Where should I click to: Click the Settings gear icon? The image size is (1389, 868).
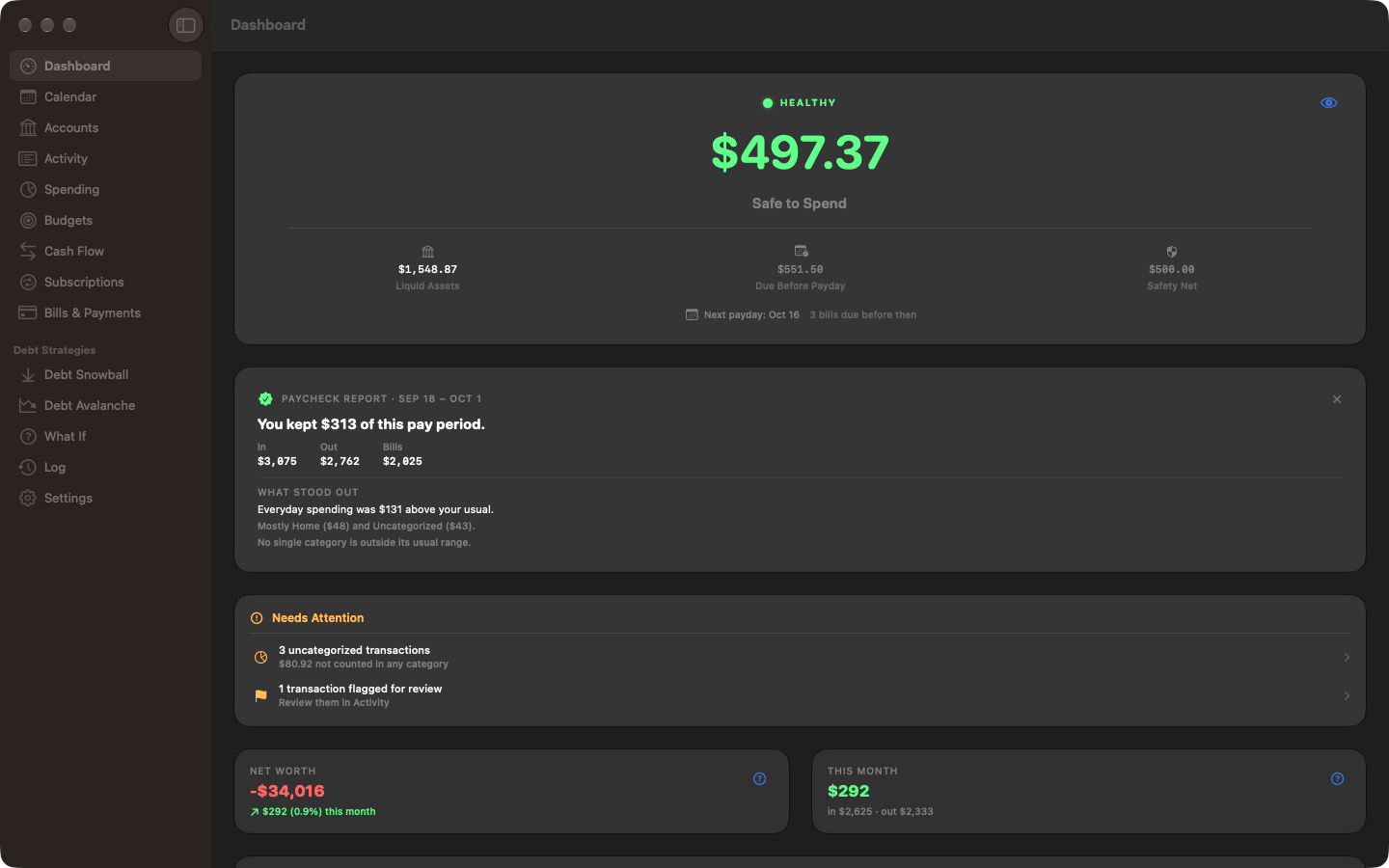coord(28,498)
